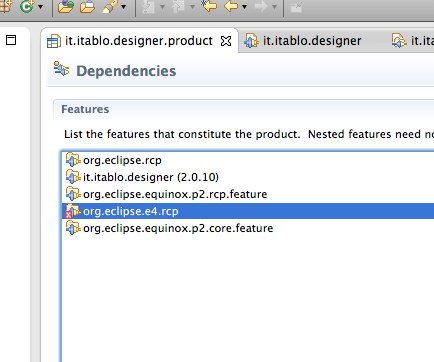Click the Dependencies header icon
This screenshot has width=434, height=362.
(x=61, y=69)
